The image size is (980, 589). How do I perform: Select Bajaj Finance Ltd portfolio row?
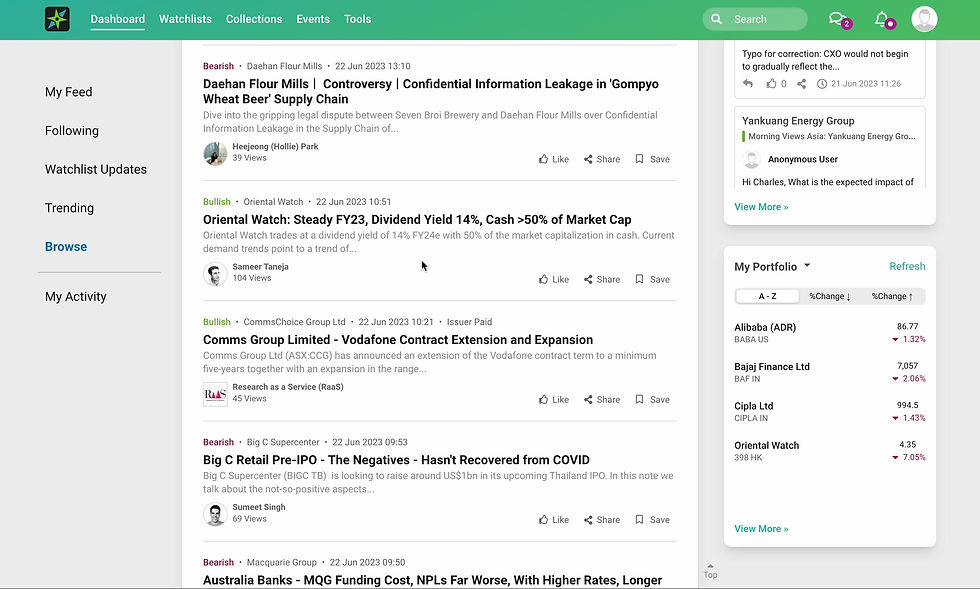(x=829, y=372)
